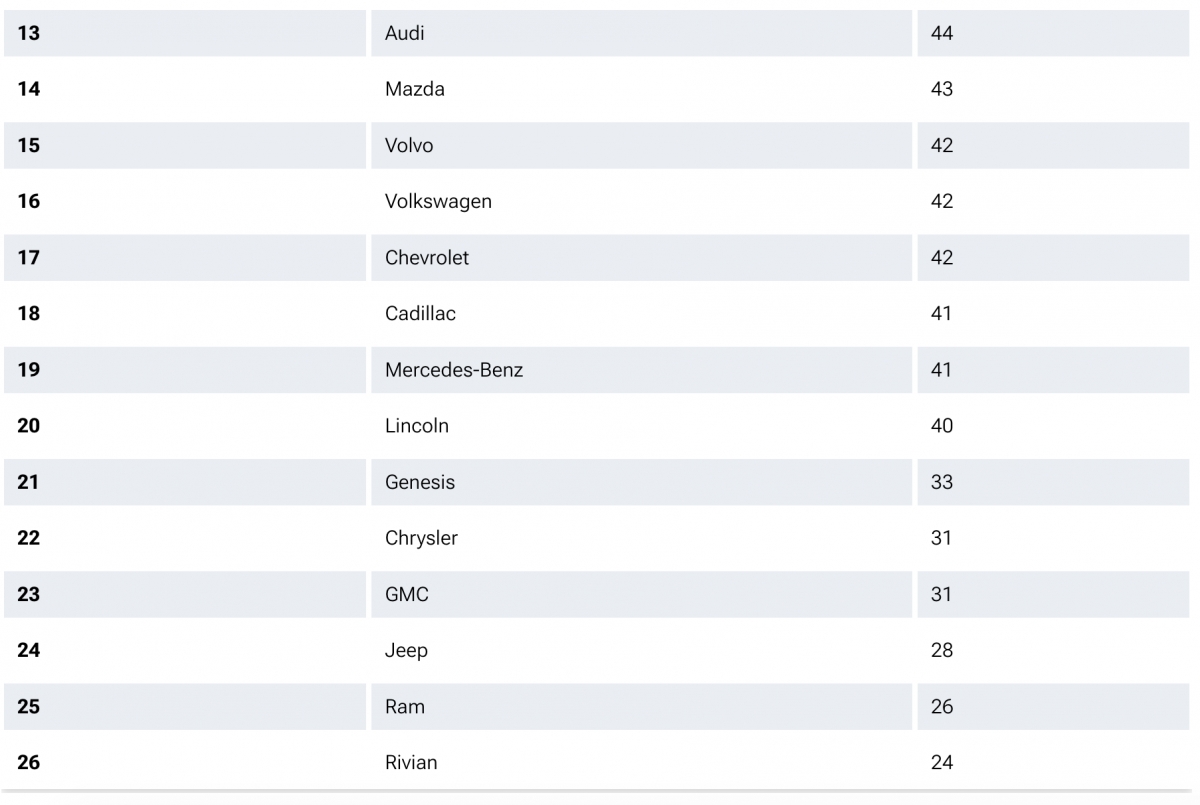Select the Chrysler brand name
1200x805 pixels.
421,538
